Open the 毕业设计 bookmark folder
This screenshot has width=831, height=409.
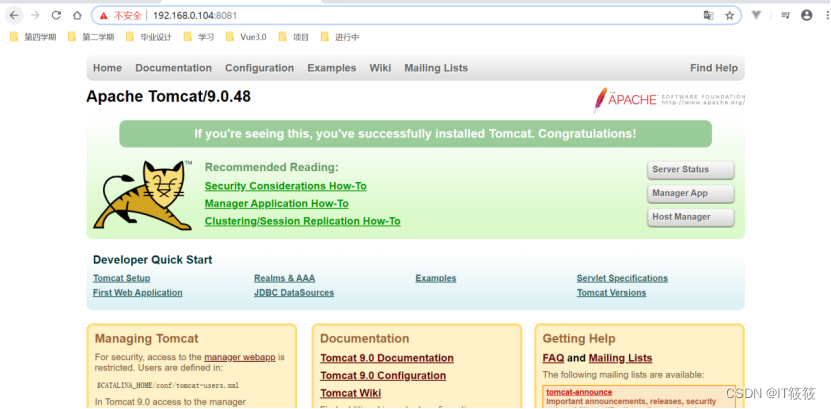point(149,37)
